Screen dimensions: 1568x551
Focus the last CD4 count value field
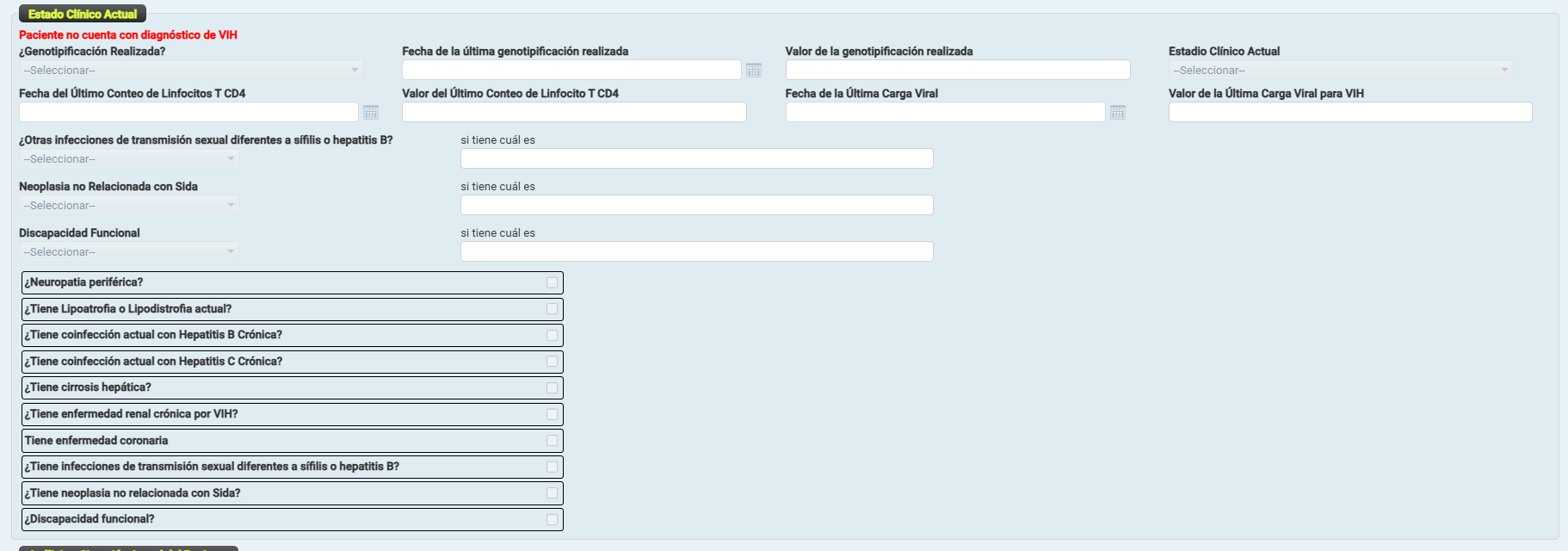click(x=574, y=113)
